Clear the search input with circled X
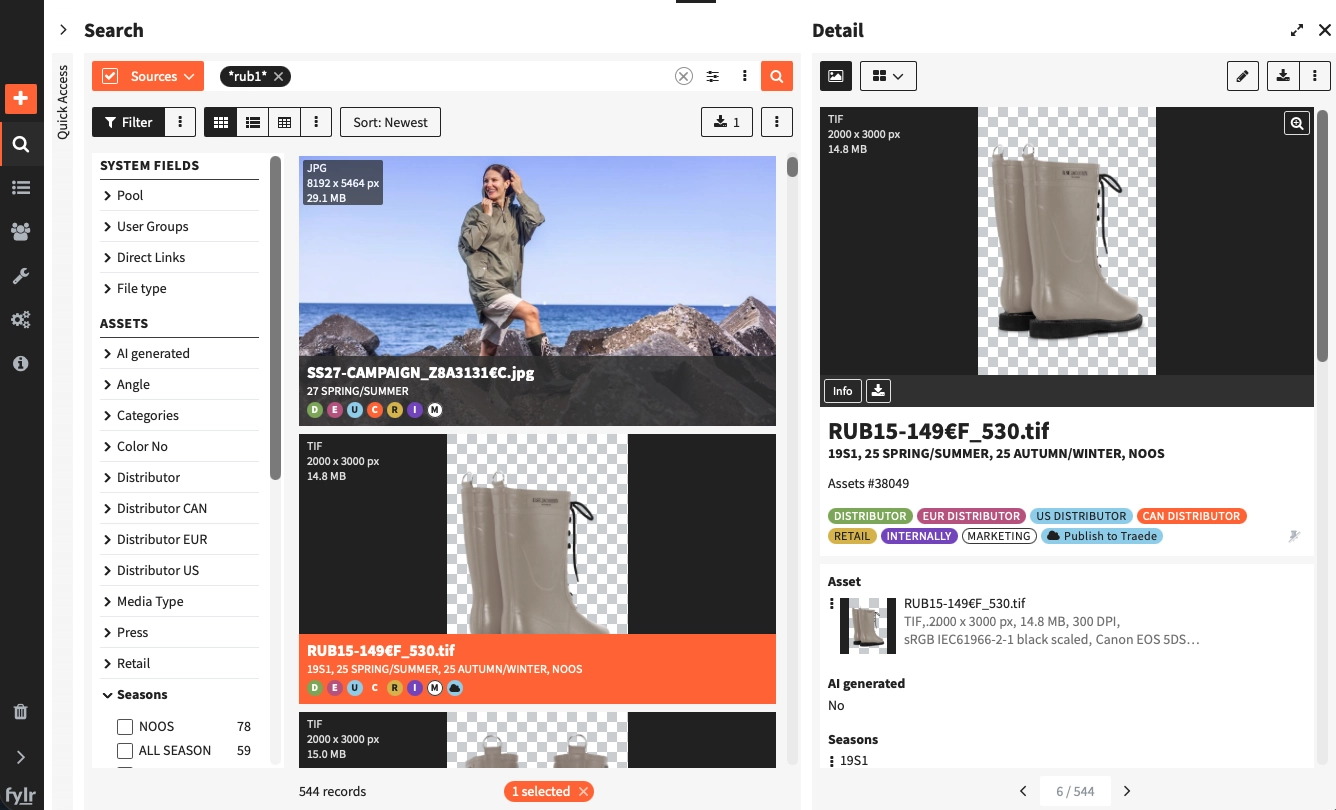The height and width of the screenshot is (810, 1336). click(x=683, y=76)
